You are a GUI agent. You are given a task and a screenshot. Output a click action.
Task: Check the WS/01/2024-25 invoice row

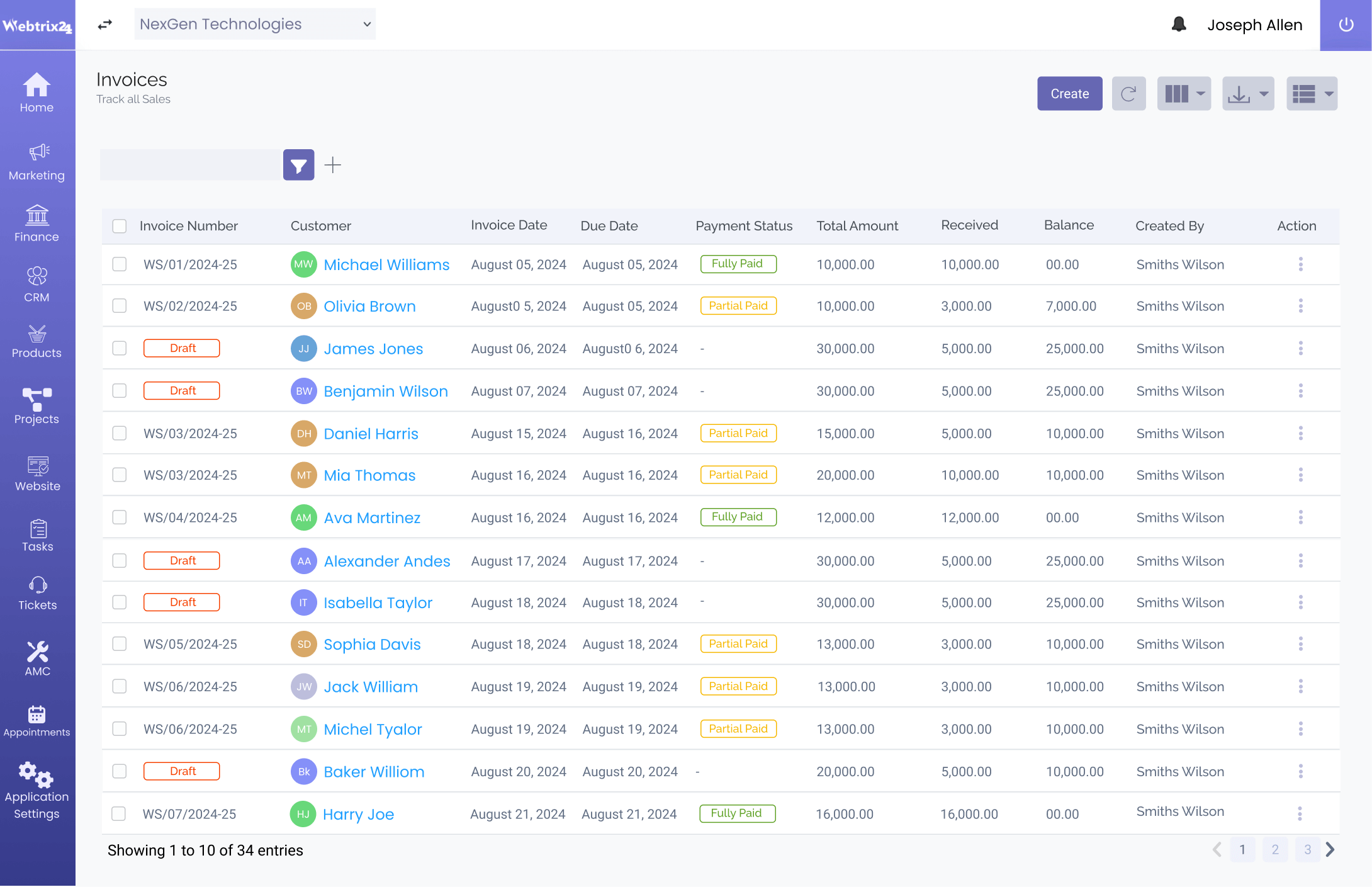coord(120,264)
